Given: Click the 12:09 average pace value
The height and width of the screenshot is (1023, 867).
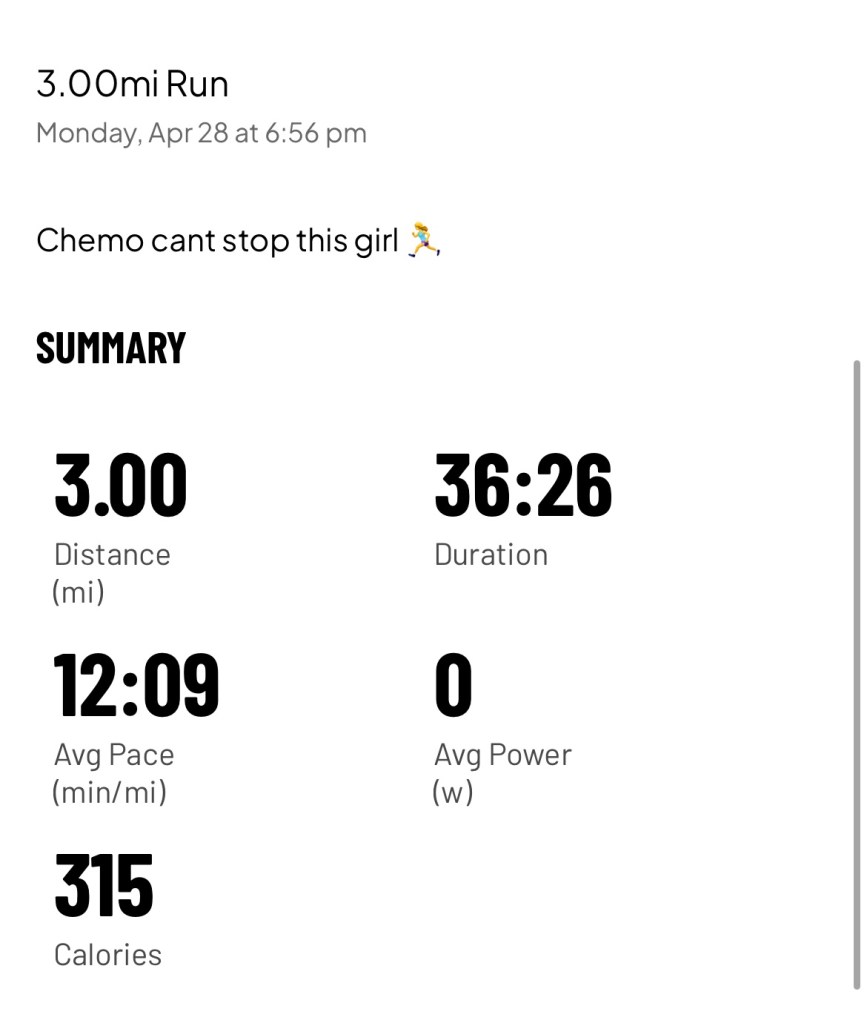Looking at the screenshot, I should [x=136, y=686].
